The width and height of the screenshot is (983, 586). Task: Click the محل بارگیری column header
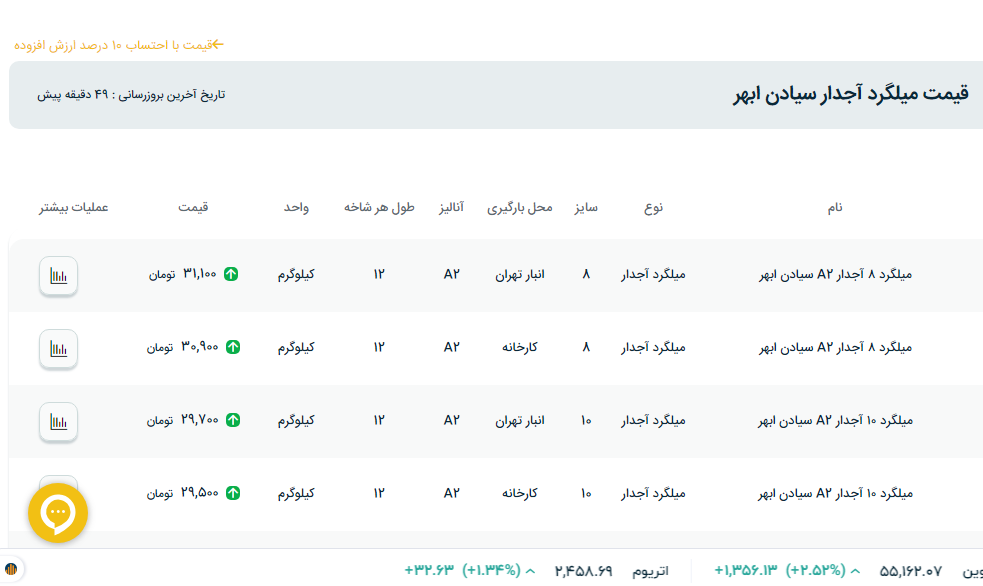(x=520, y=207)
